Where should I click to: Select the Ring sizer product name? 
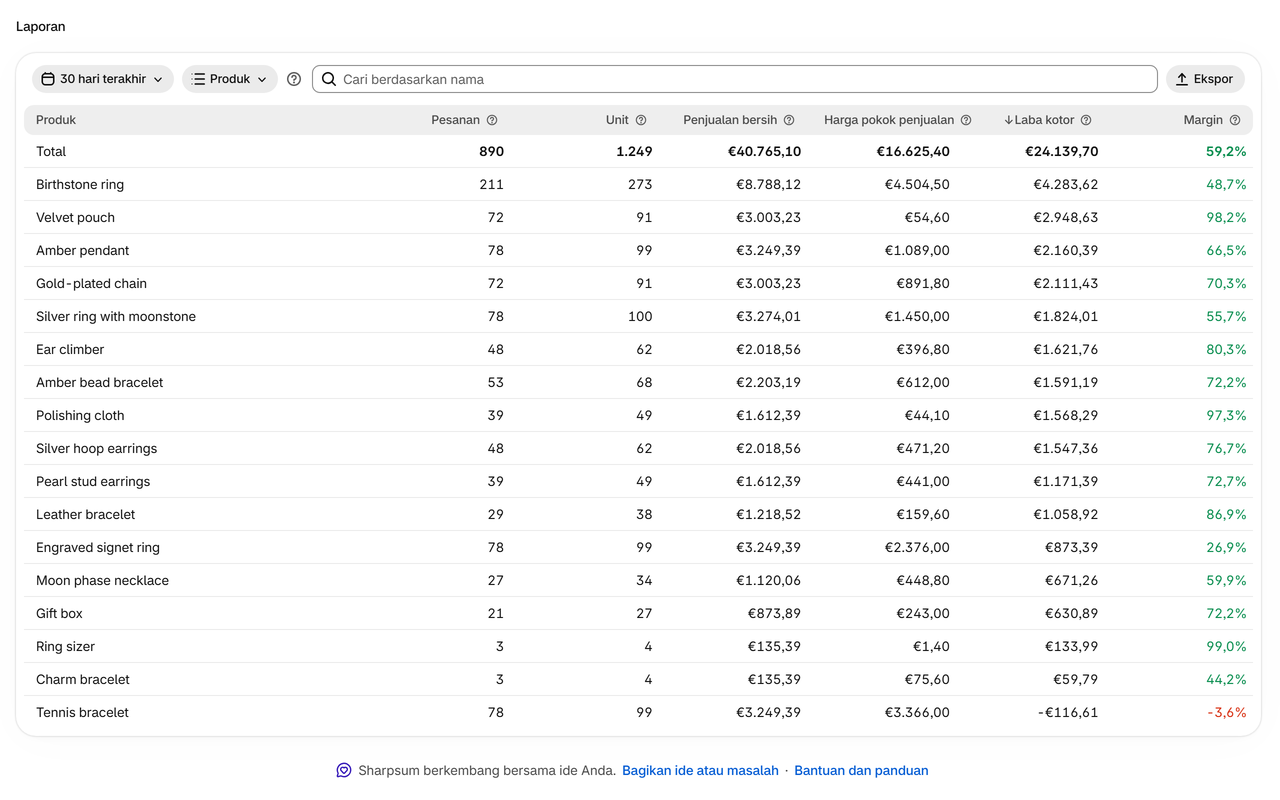point(65,646)
